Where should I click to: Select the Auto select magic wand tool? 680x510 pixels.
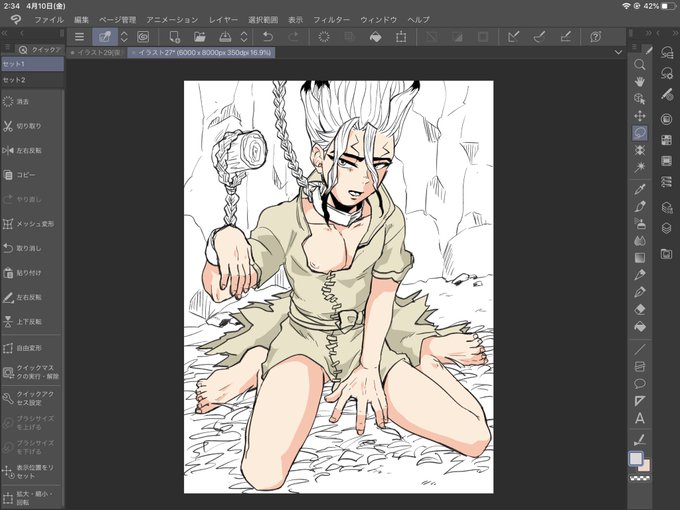click(639, 167)
